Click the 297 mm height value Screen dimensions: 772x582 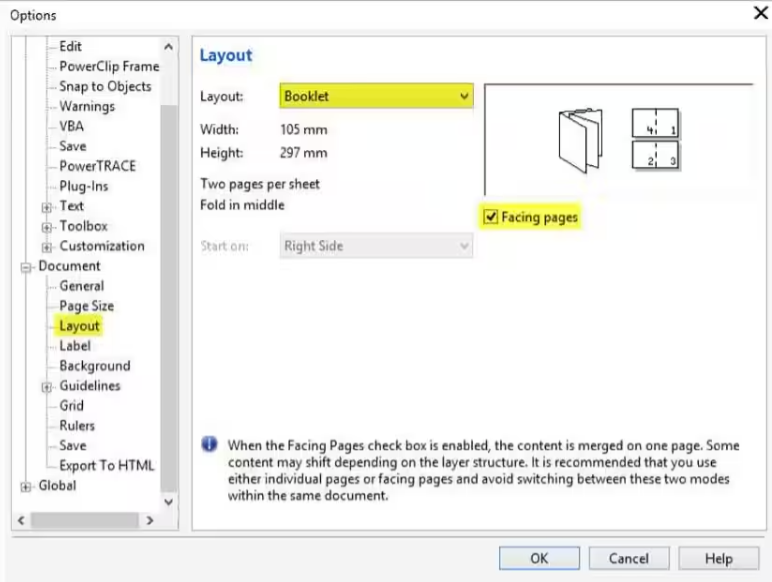[x=304, y=153]
